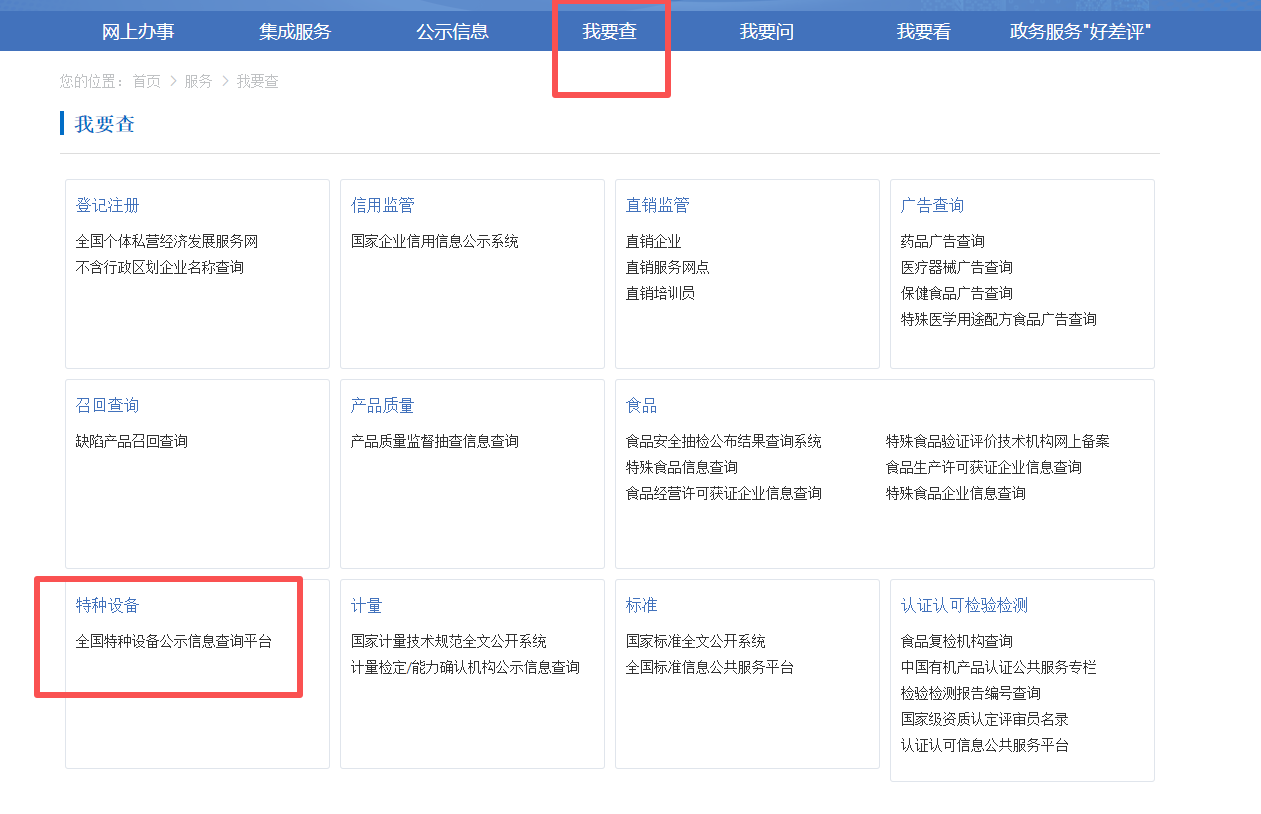
Task: Open 产品质量监督抽查信息查询 link
Action: tap(435, 441)
